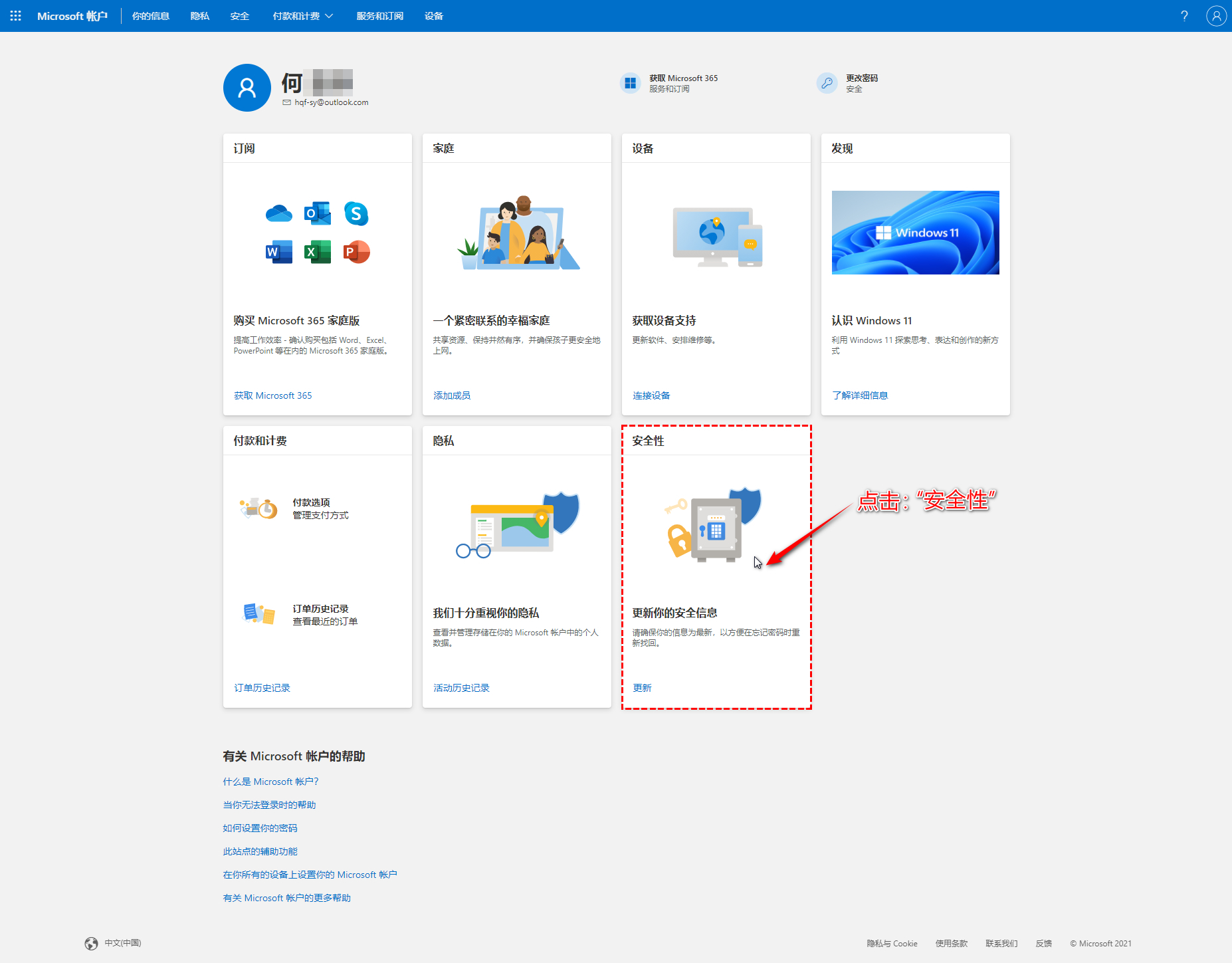
Task: Open 有关 Microsoft 帐户的更多帮助 link
Action: coord(287,898)
